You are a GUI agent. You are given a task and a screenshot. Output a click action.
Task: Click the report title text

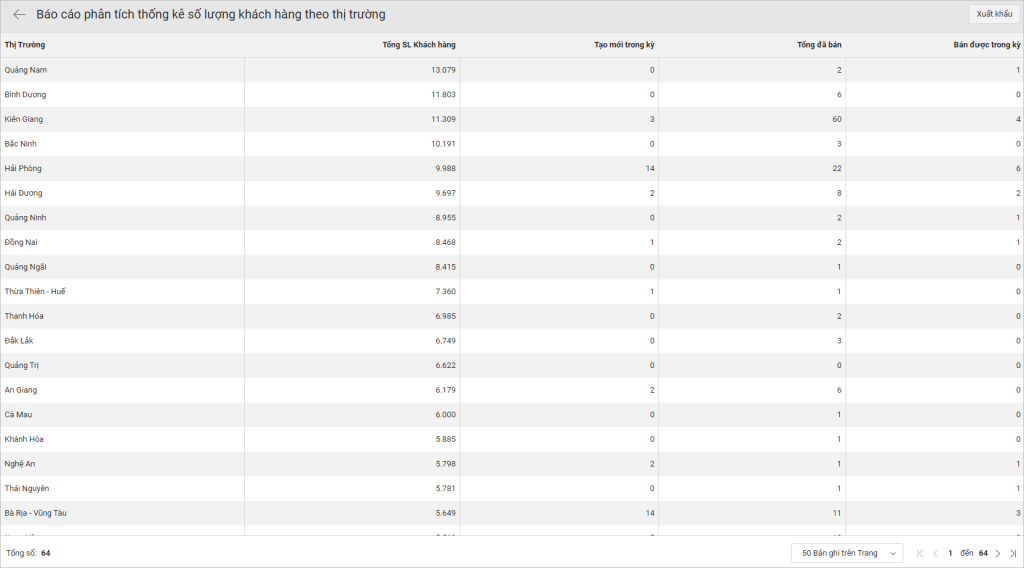[x=210, y=14]
